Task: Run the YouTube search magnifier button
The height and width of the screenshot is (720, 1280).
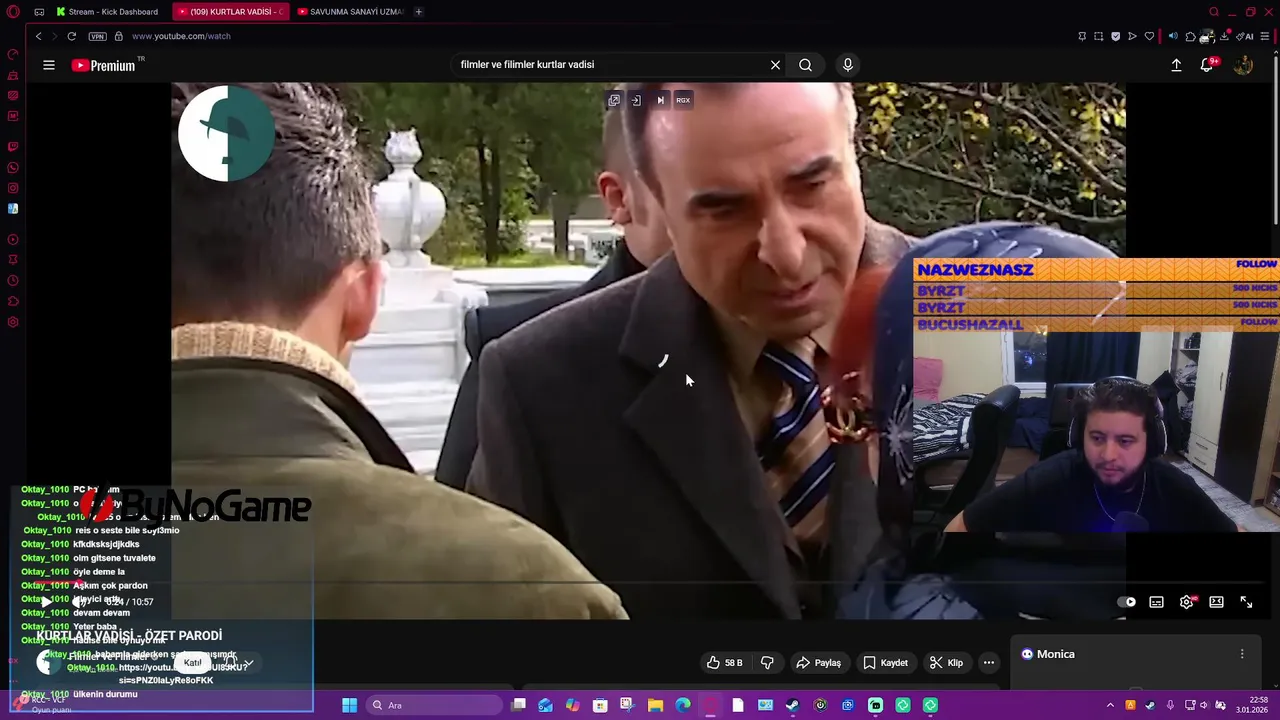Action: coord(805,65)
